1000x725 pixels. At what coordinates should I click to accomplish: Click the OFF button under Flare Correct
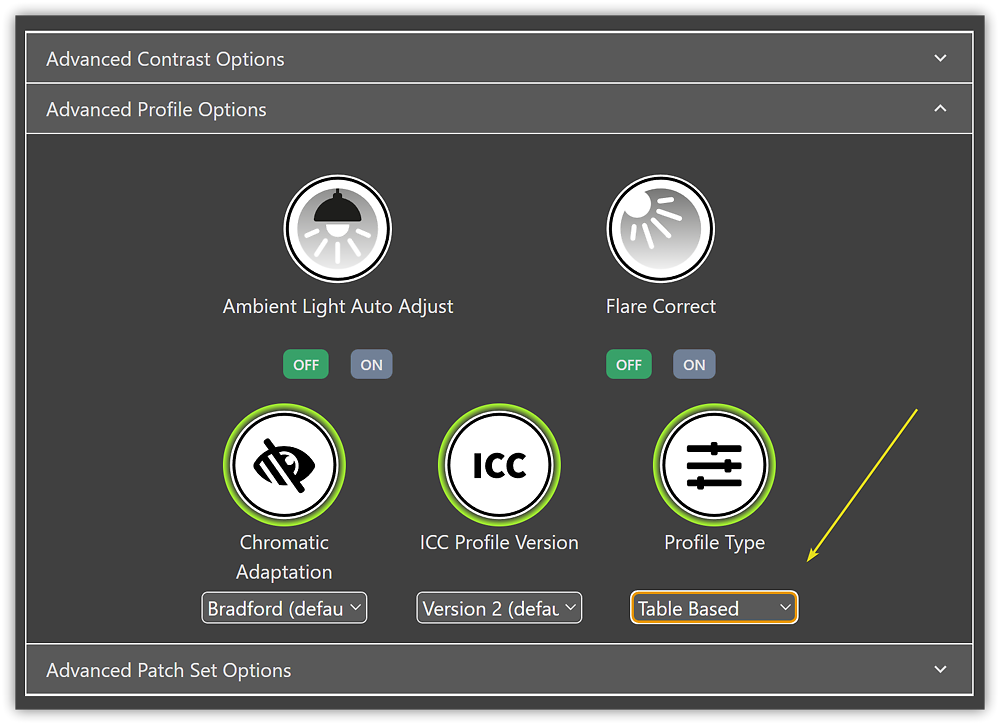tap(628, 364)
